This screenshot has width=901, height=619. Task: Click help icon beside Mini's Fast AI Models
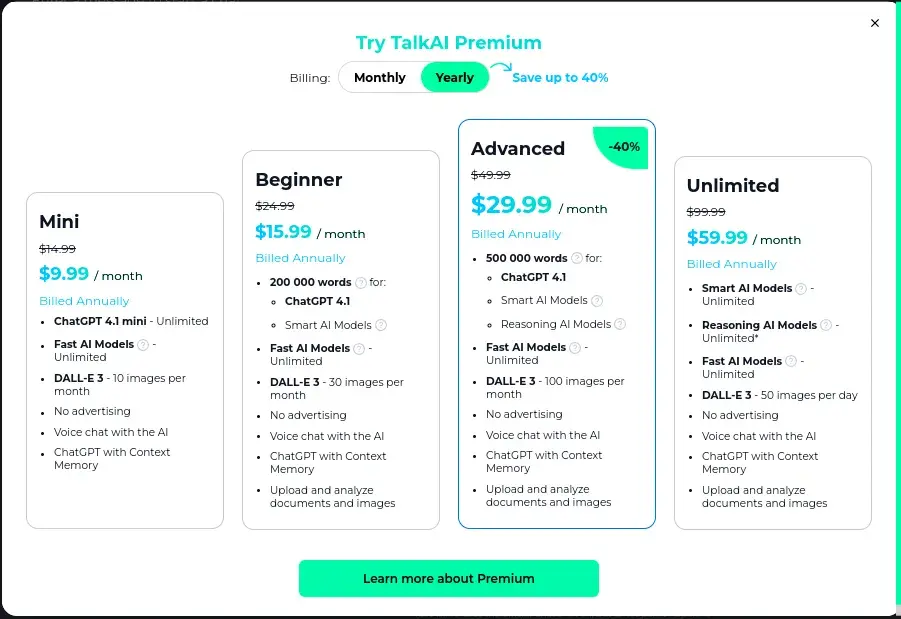pos(143,345)
